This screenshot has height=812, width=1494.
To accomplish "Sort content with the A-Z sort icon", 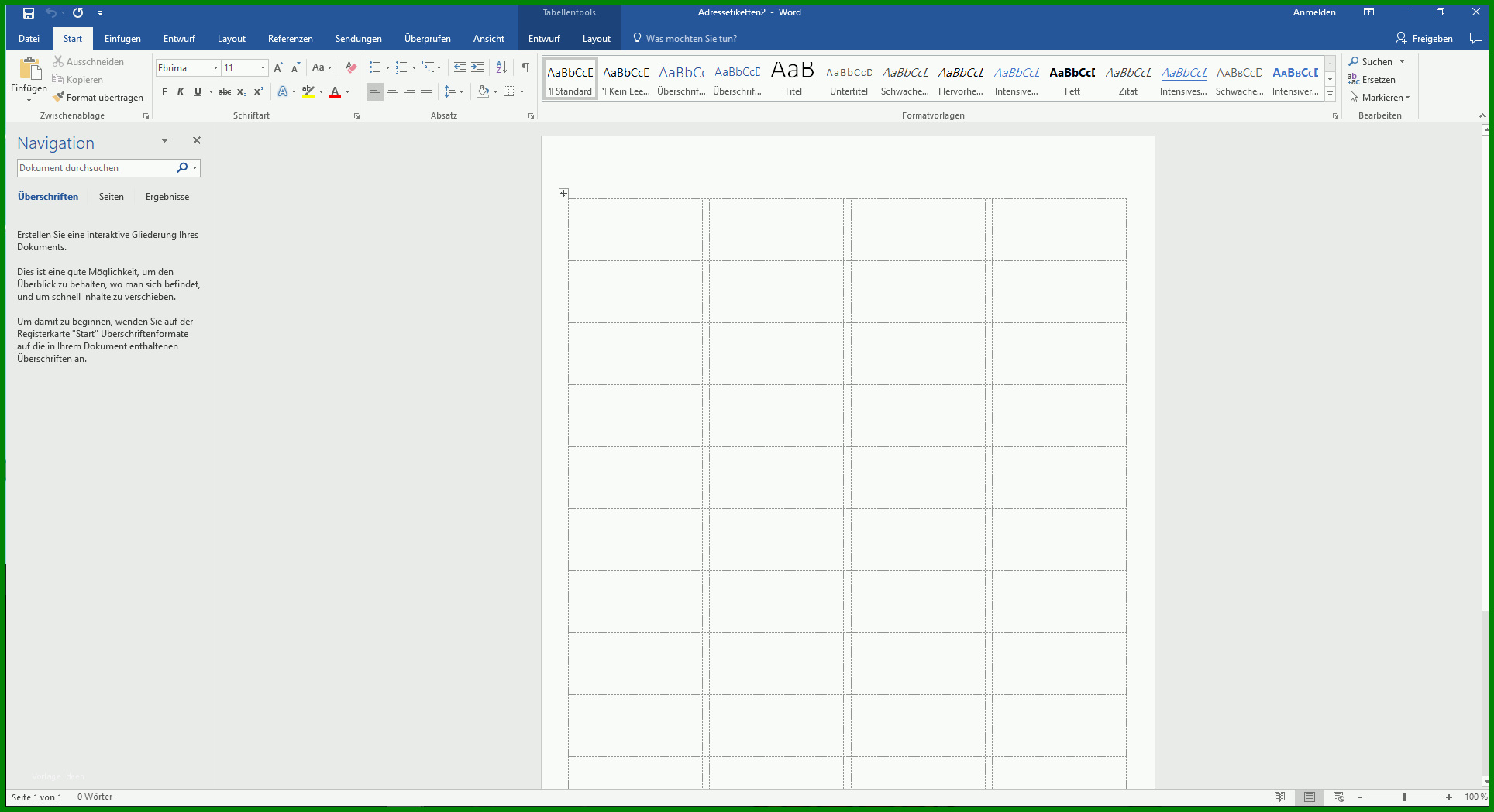I will pyautogui.click(x=501, y=67).
